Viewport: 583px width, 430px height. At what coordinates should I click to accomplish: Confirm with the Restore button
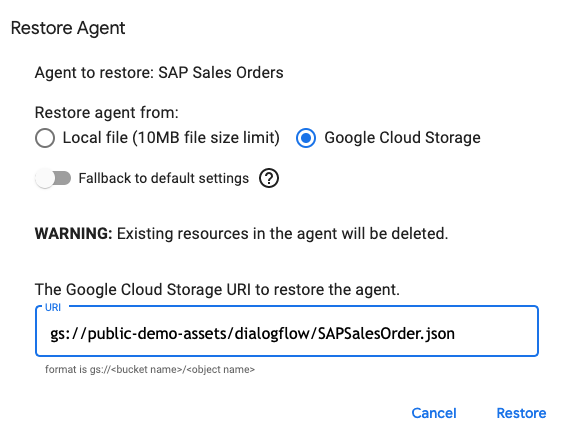(x=521, y=413)
